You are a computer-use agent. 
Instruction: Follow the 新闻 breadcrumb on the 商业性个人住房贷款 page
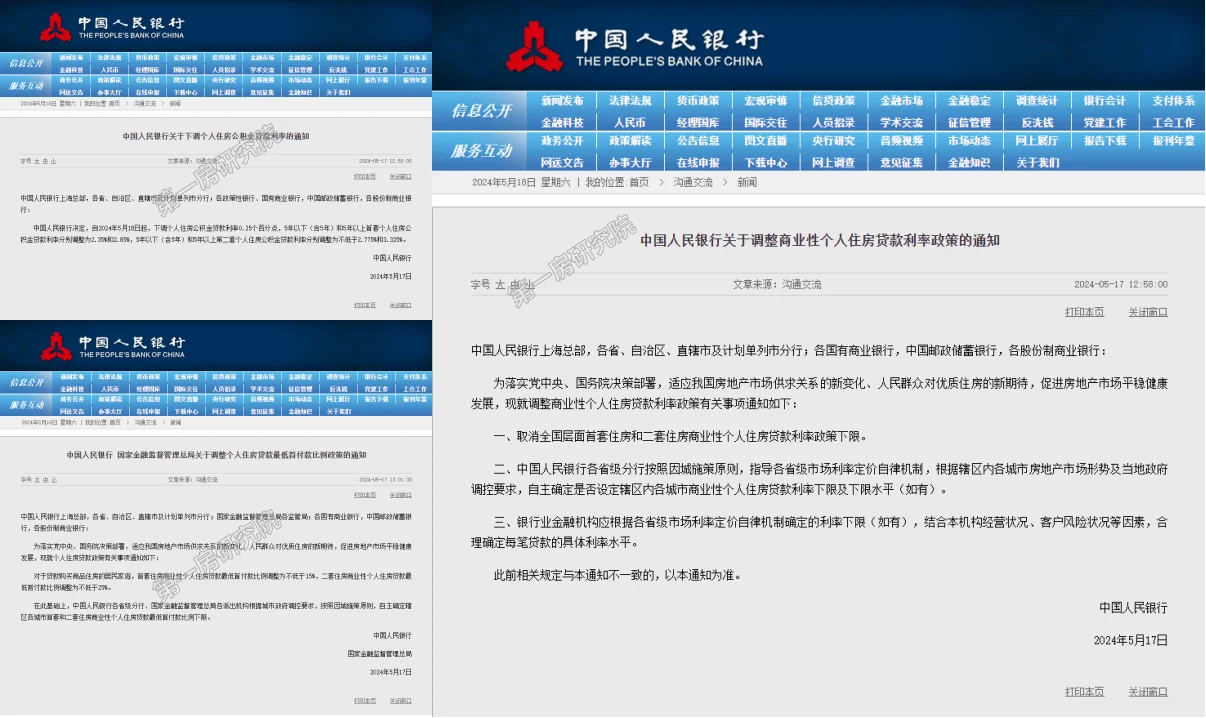pyautogui.click(x=747, y=183)
